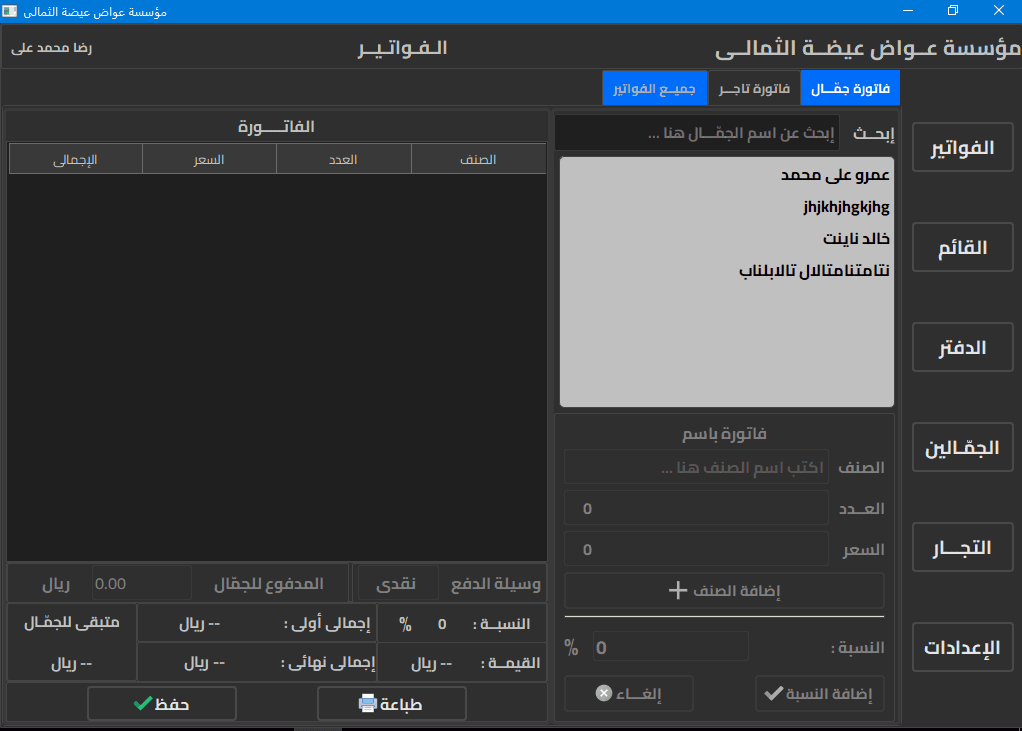Switch to the جميـع الفواتير tab
Viewport: 1022px width, 731px height.
654,87
